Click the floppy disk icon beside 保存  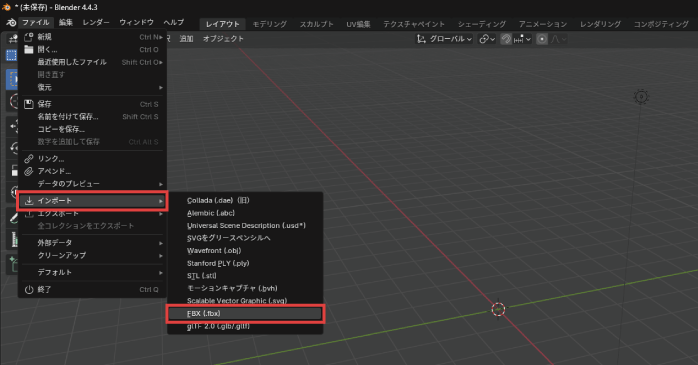[x=29, y=104]
